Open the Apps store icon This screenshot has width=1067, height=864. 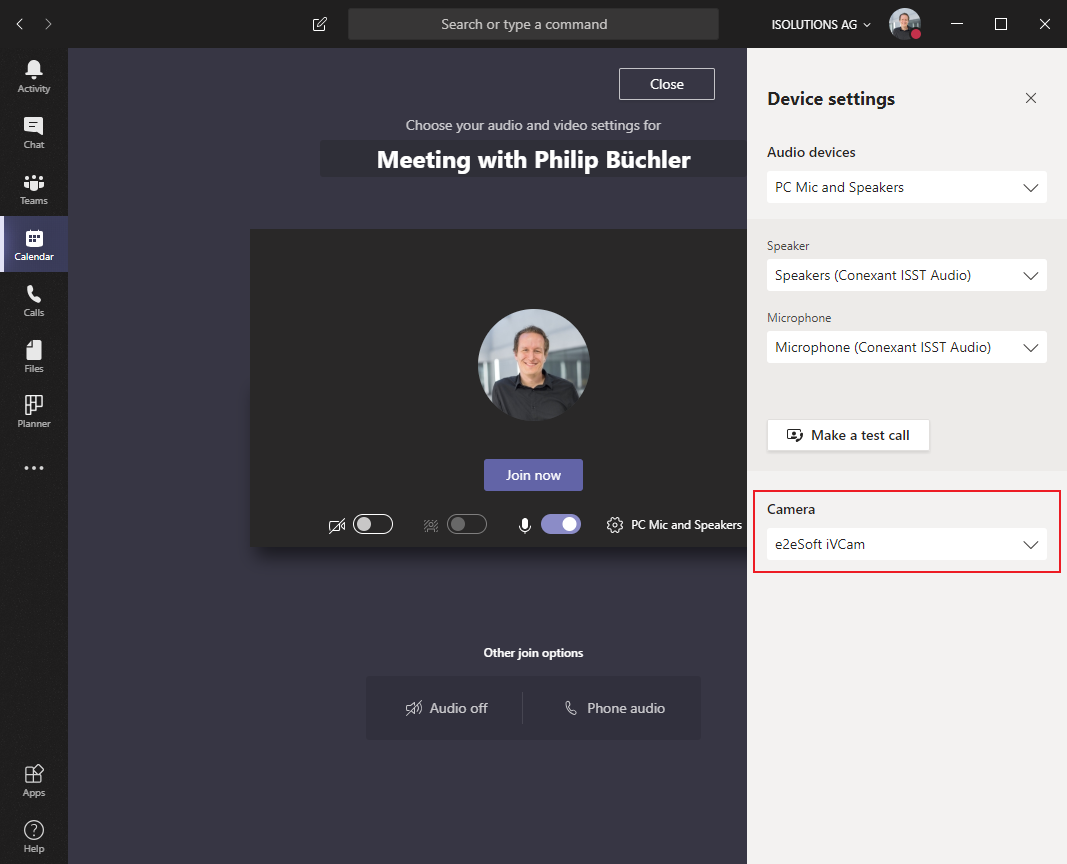pyautogui.click(x=34, y=780)
